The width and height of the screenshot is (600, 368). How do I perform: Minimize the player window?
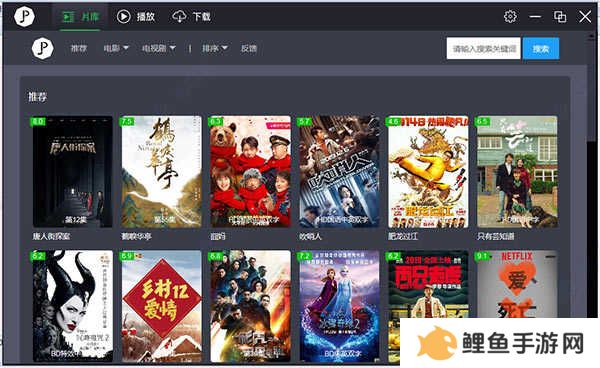(535, 16)
